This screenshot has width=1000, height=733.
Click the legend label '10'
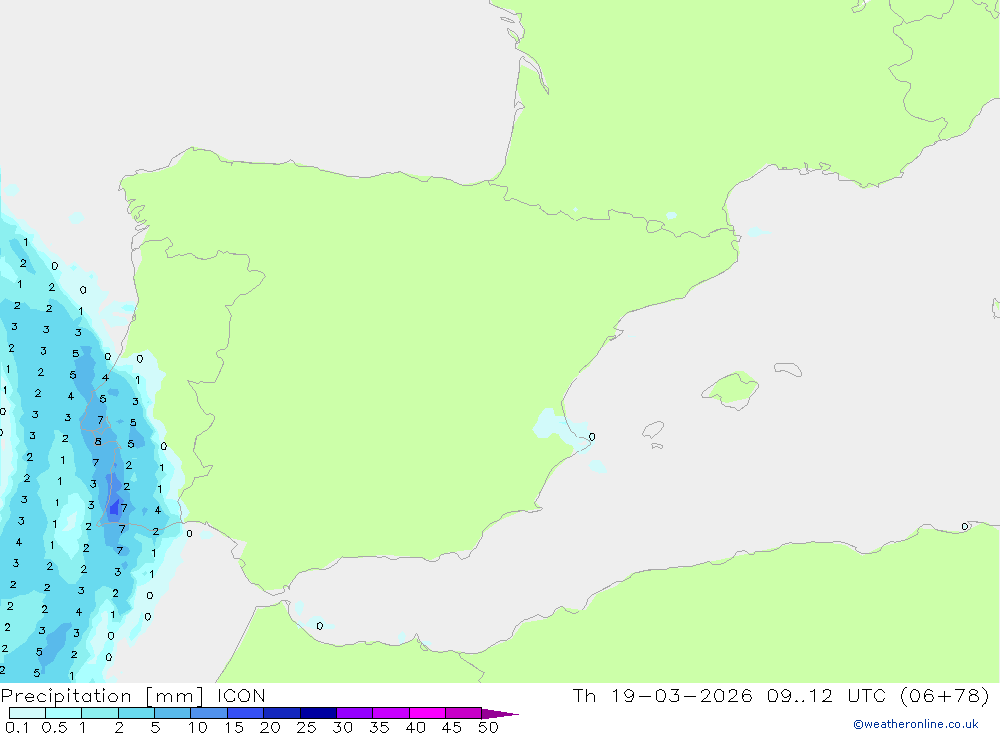pos(198,727)
